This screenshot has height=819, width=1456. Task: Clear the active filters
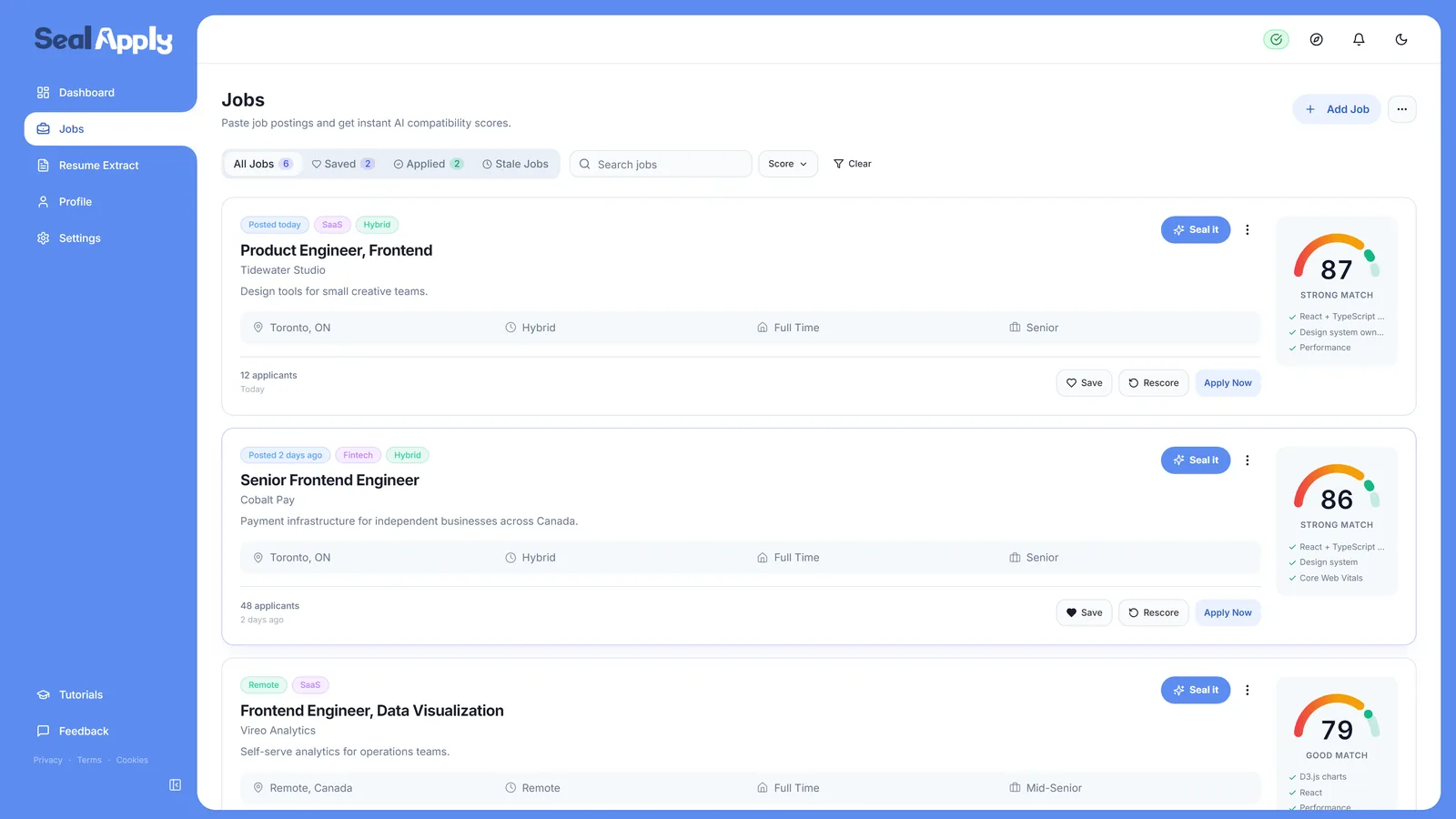852,164
